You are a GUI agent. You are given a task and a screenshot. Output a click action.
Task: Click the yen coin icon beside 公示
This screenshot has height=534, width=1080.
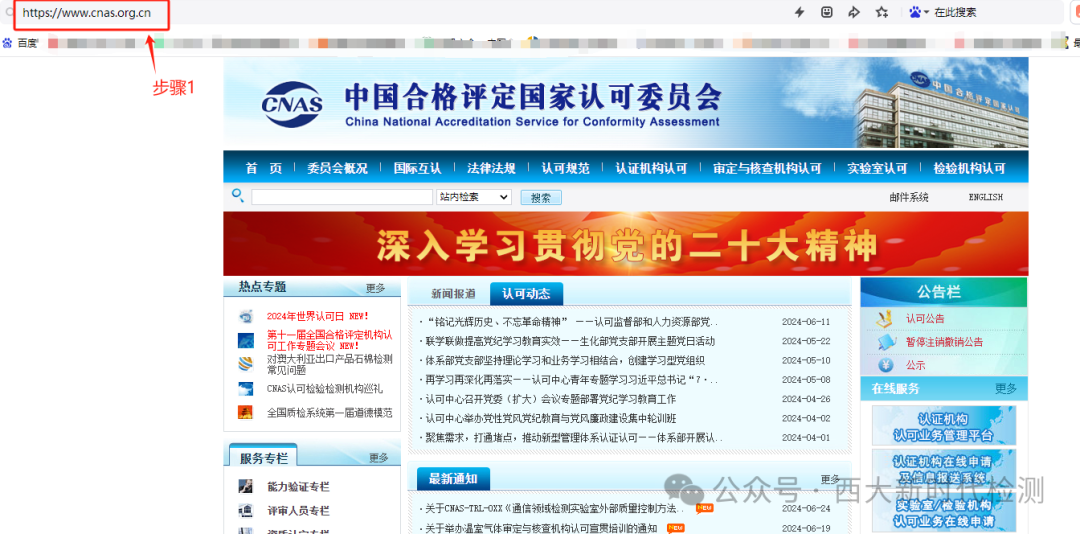886,365
